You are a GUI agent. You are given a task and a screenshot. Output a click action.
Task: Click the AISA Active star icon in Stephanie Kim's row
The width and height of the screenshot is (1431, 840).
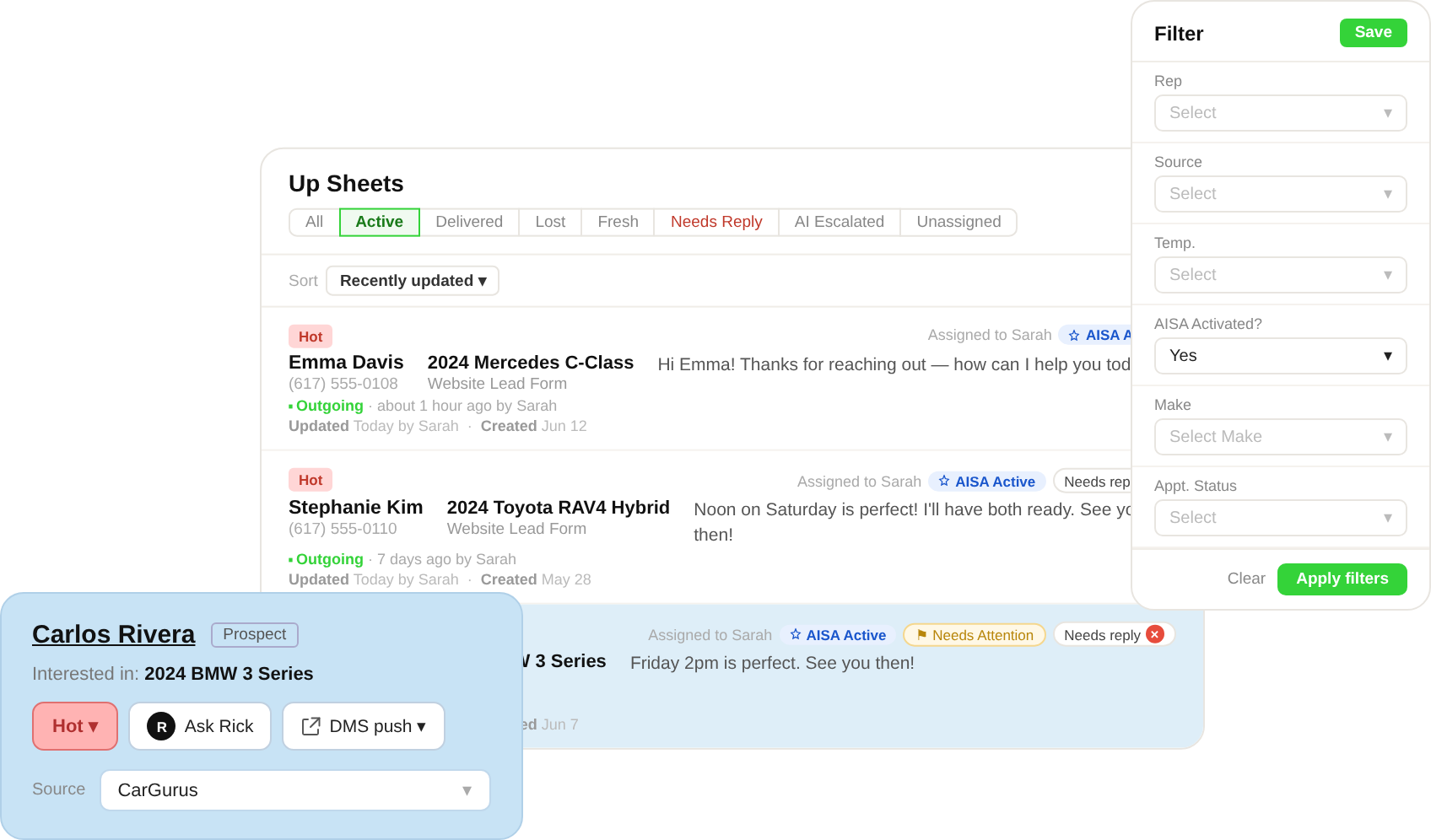tap(944, 481)
